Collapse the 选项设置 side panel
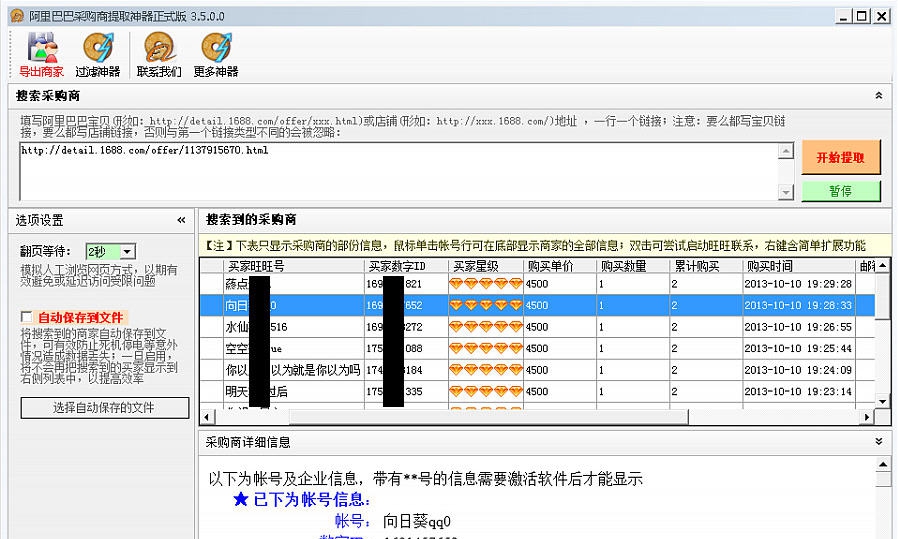 [x=182, y=220]
